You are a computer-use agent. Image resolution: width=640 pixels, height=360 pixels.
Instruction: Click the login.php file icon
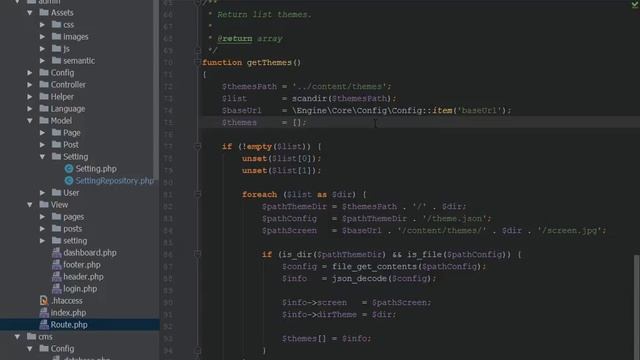click(x=57, y=289)
